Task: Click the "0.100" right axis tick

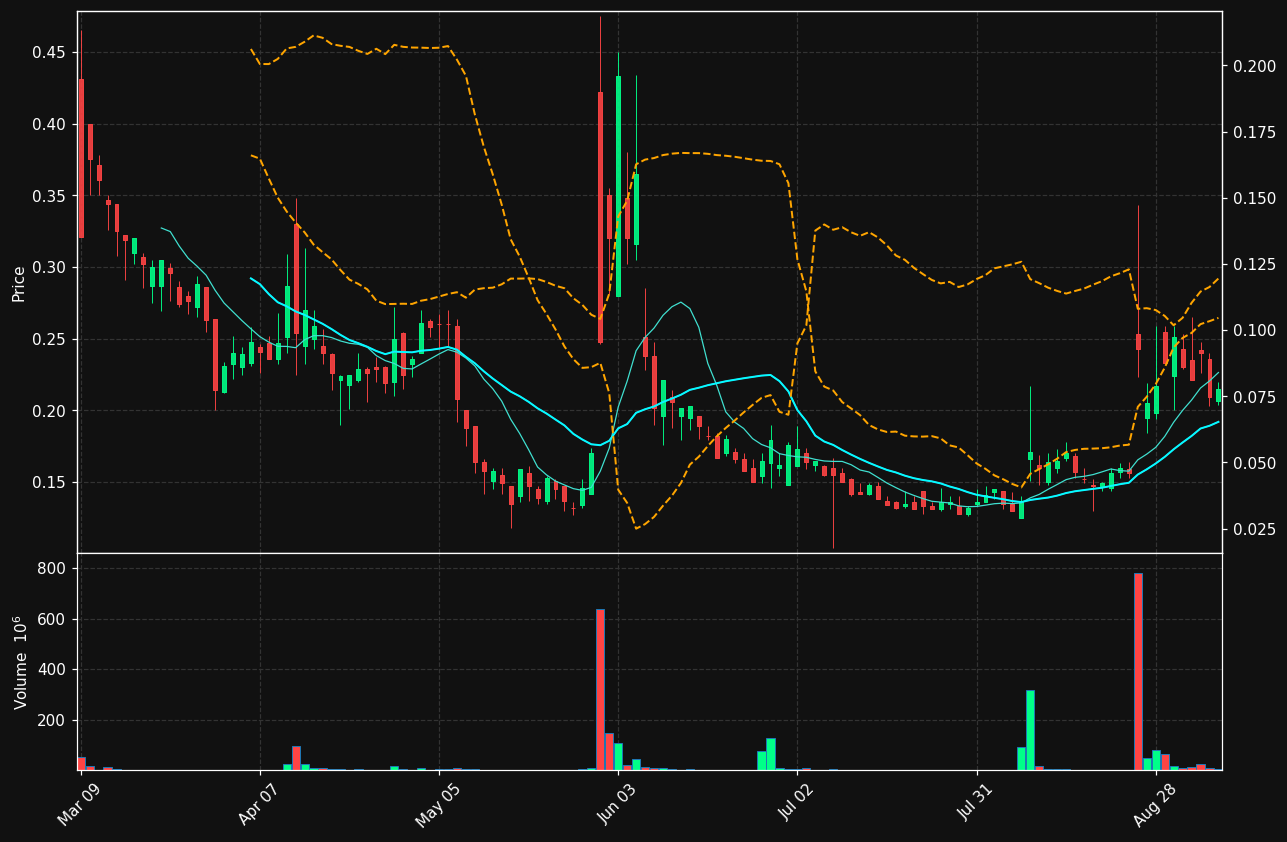Action: [1254, 330]
